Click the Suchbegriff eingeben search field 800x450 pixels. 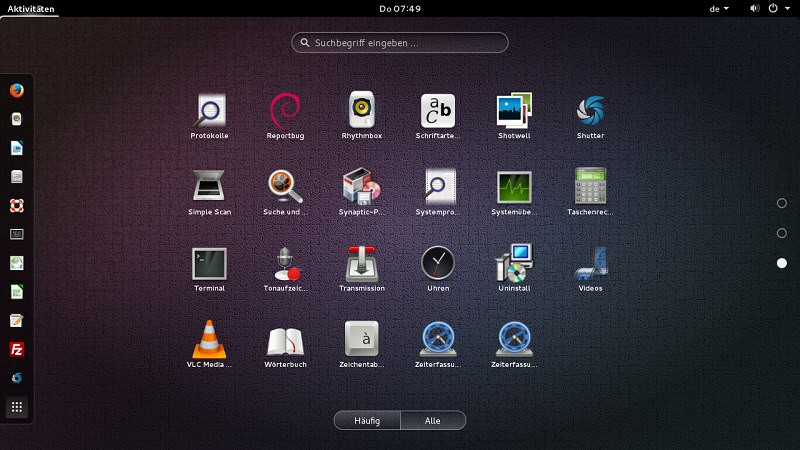tap(400, 43)
